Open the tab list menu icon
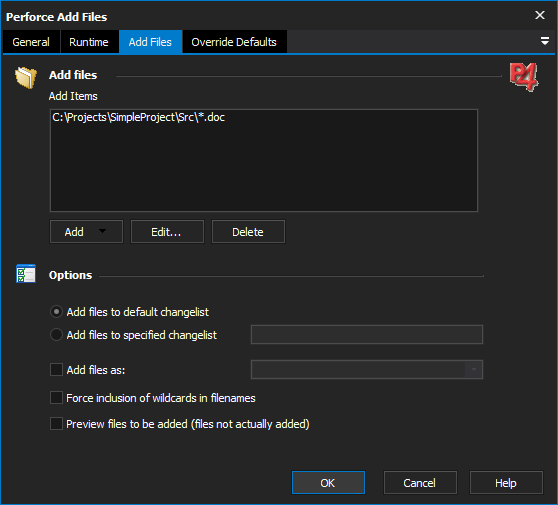Viewport: 558px width, 505px height. coord(544,41)
